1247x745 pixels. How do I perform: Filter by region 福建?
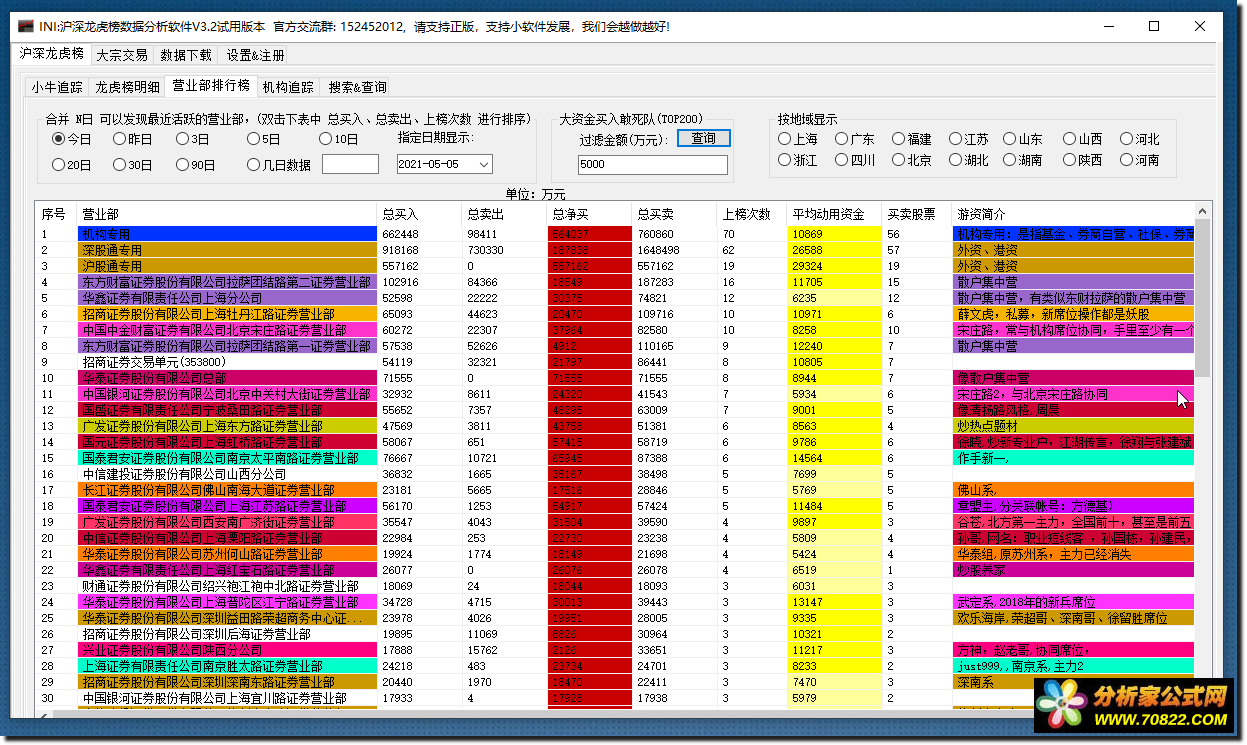tap(911, 139)
